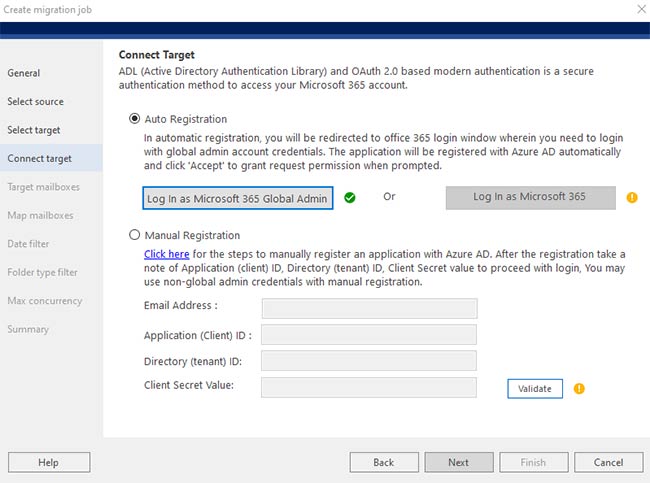Screen dimensions: 650x483
Task: Select the Manual Registration radio button
Action: pos(134,235)
